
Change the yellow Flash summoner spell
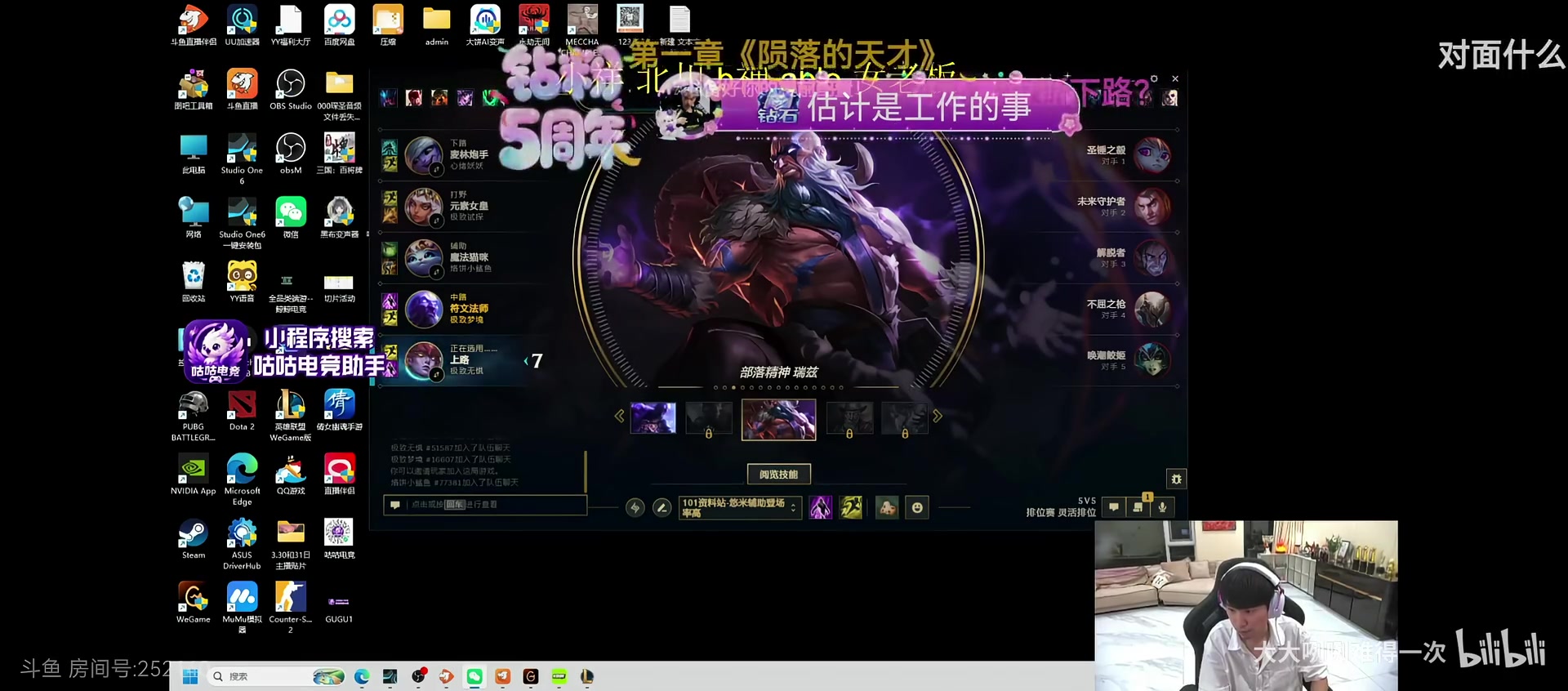pyautogui.click(x=851, y=508)
